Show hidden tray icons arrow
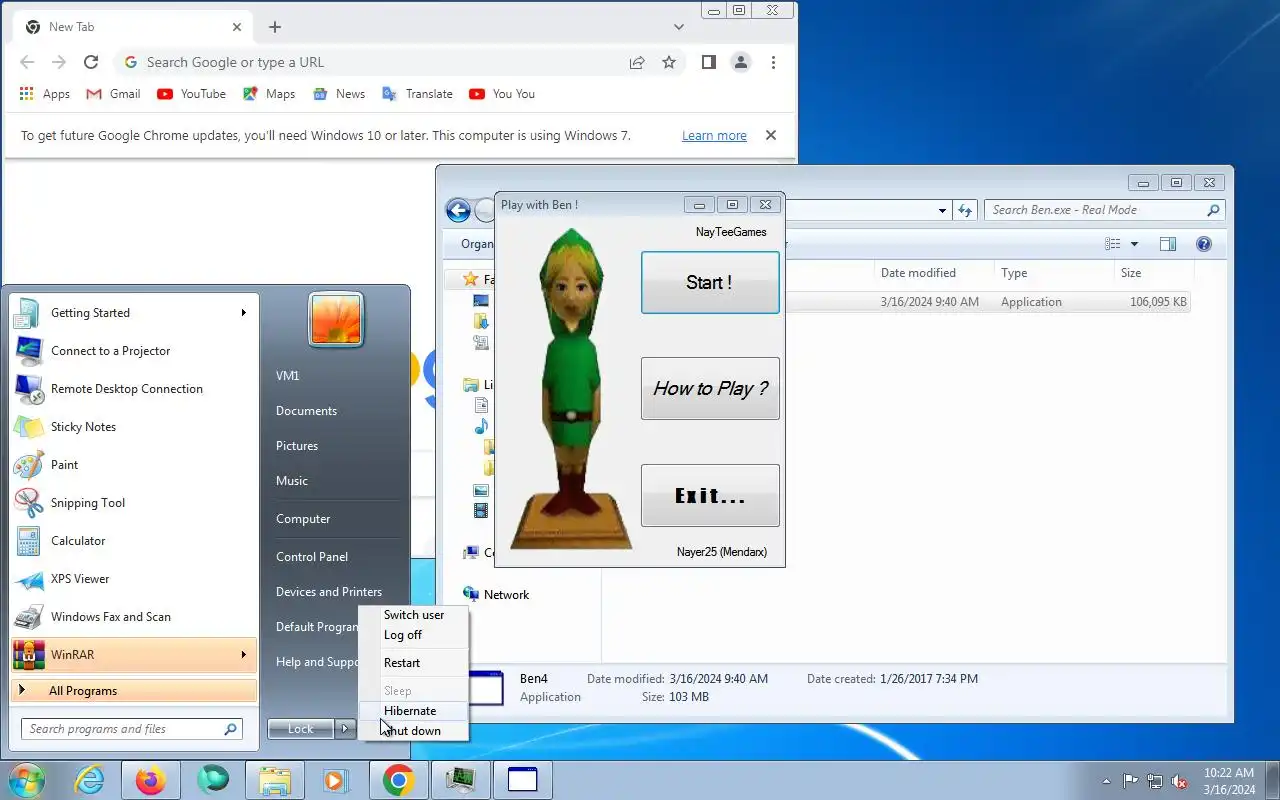Viewport: 1280px width, 800px height. click(1106, 781)
